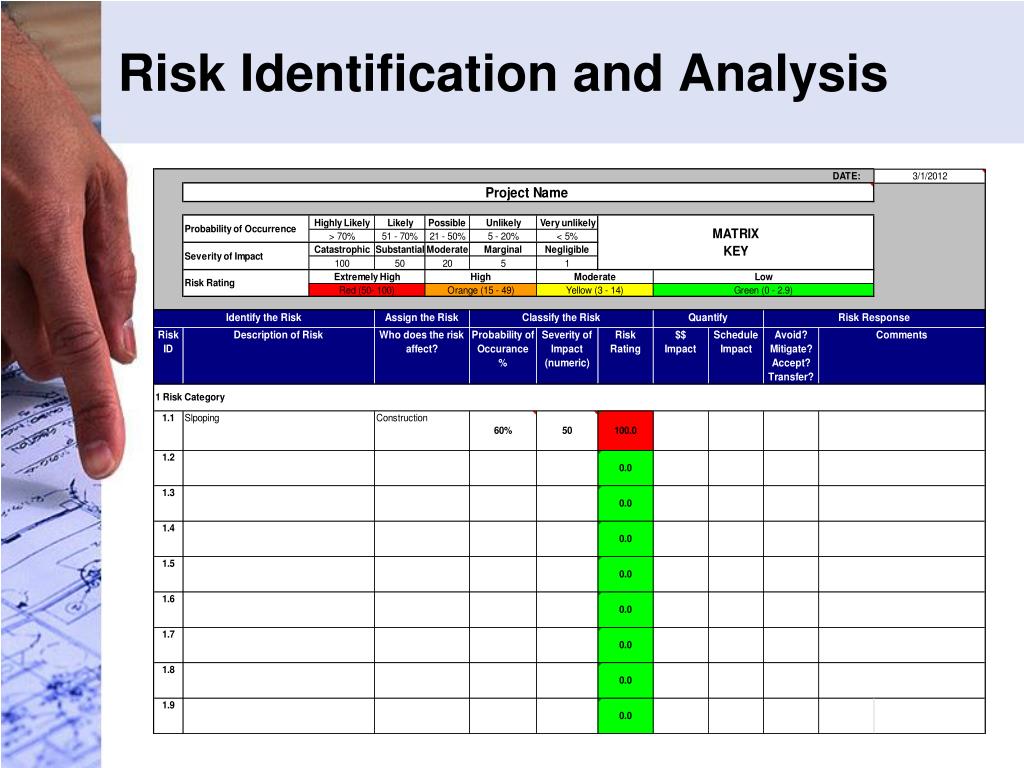Screen dimensions: 1024x768
Task: Click the Quantify header
Action: tap(708, 317)
